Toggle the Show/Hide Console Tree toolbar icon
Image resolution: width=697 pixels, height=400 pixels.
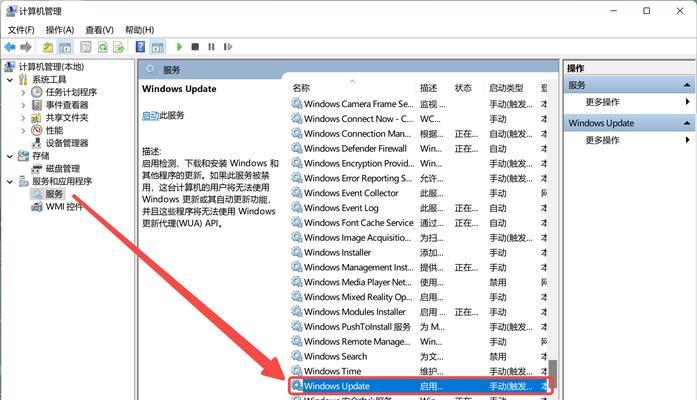[65, 47]
